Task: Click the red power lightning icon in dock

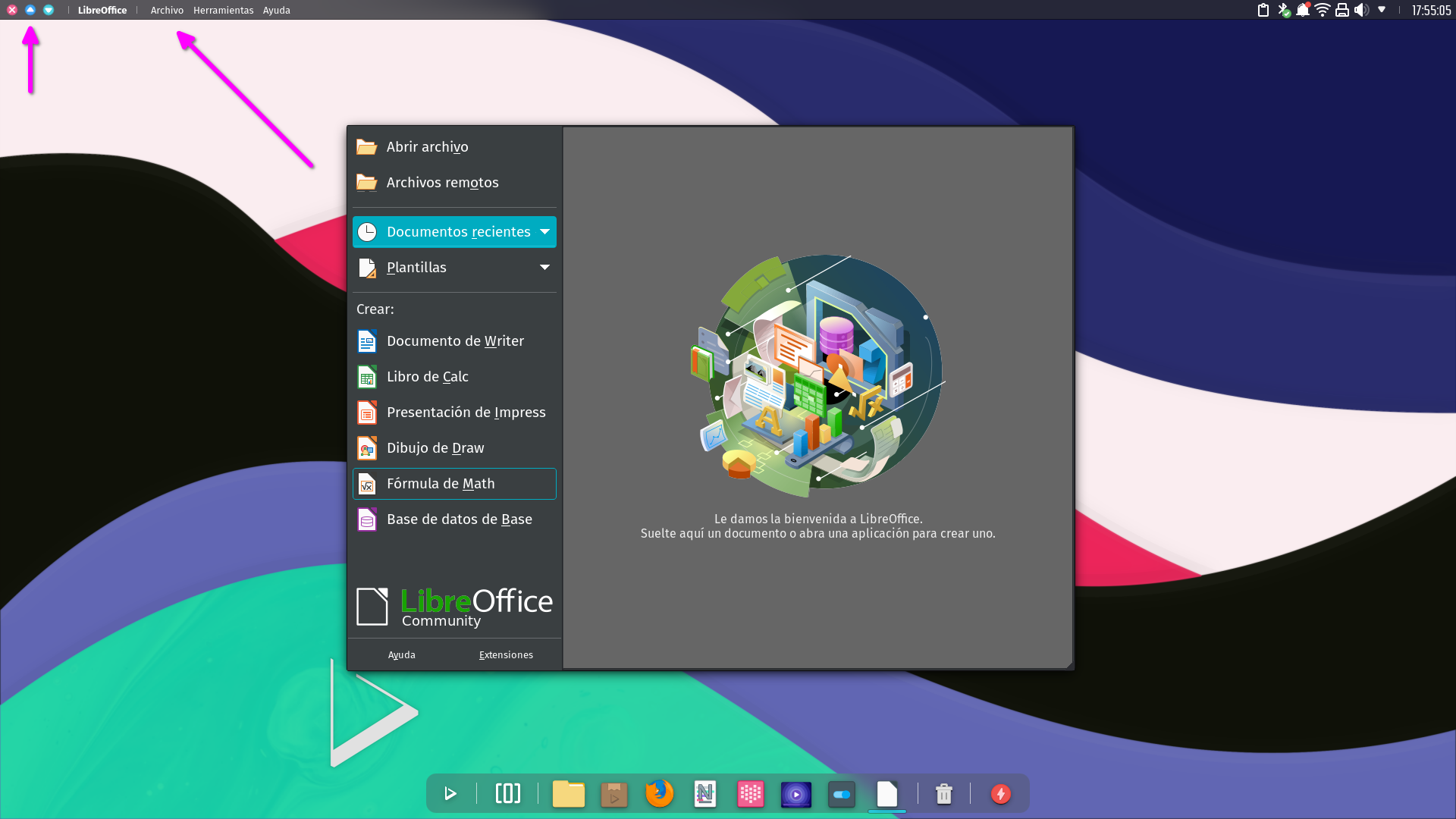Action: tap(1001, 794)
